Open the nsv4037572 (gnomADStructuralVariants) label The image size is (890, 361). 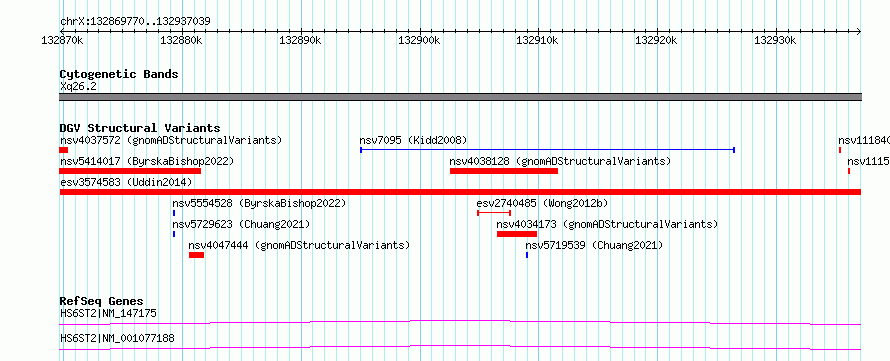(171, 140)
